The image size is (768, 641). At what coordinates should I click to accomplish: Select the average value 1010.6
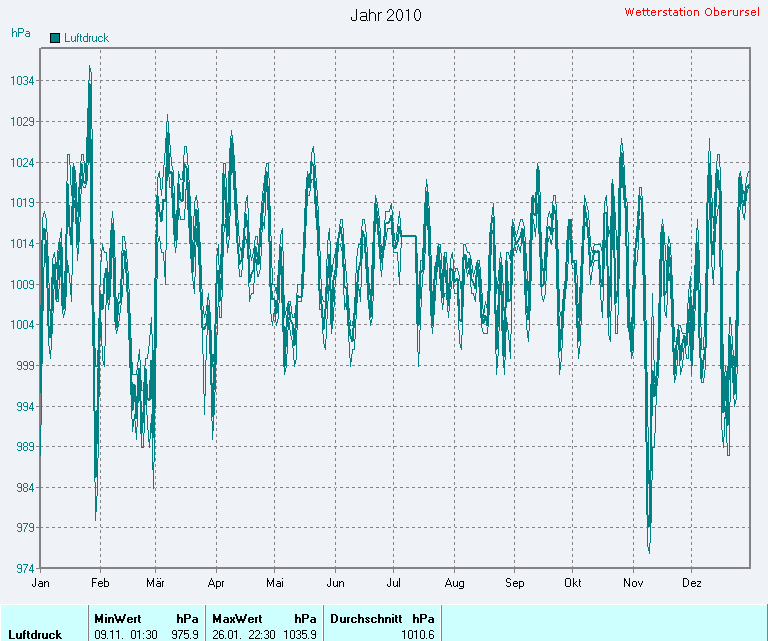point(418,635)
